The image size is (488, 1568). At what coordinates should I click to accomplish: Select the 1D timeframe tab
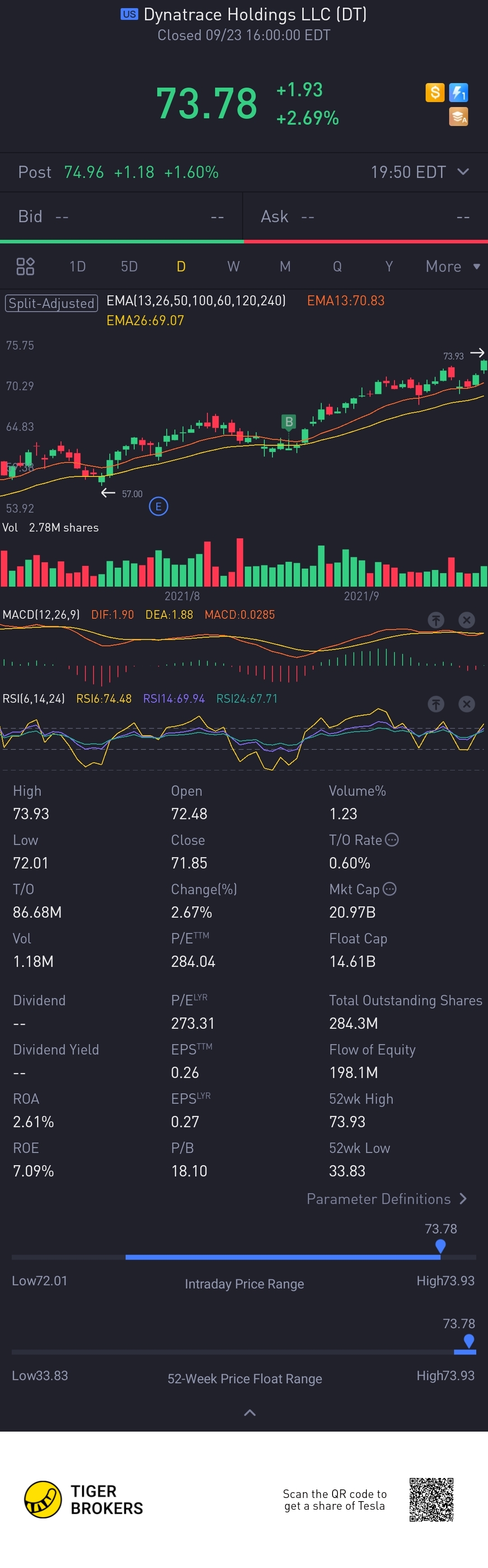pyautogui.click(x=77, y=266)
